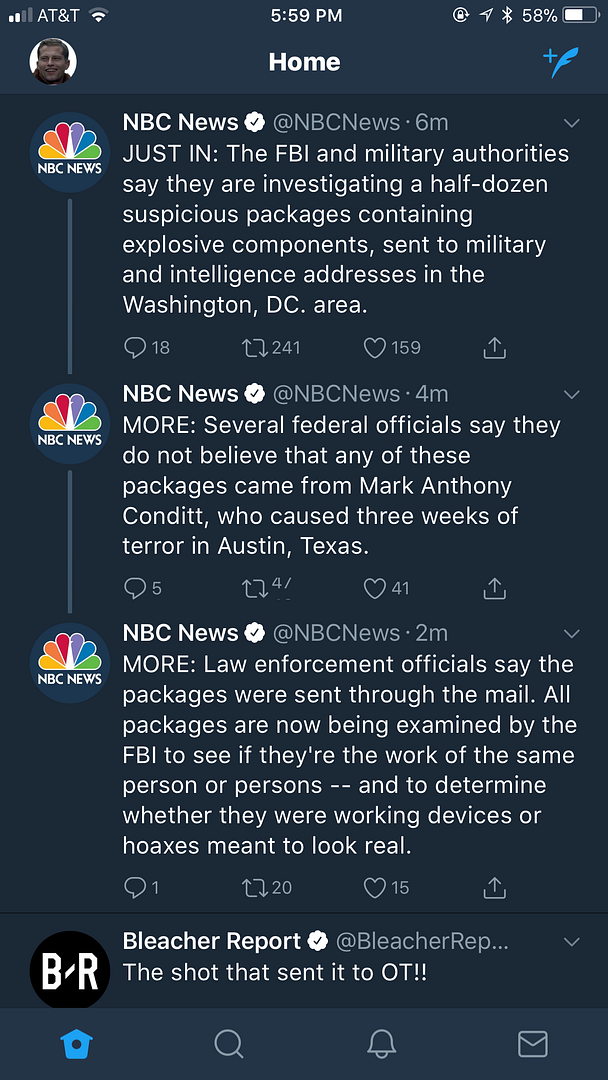The width and height of the screenshot is (608, 1080).
Task: Go to the Messages envelope tab
Action: point(532,1044)
